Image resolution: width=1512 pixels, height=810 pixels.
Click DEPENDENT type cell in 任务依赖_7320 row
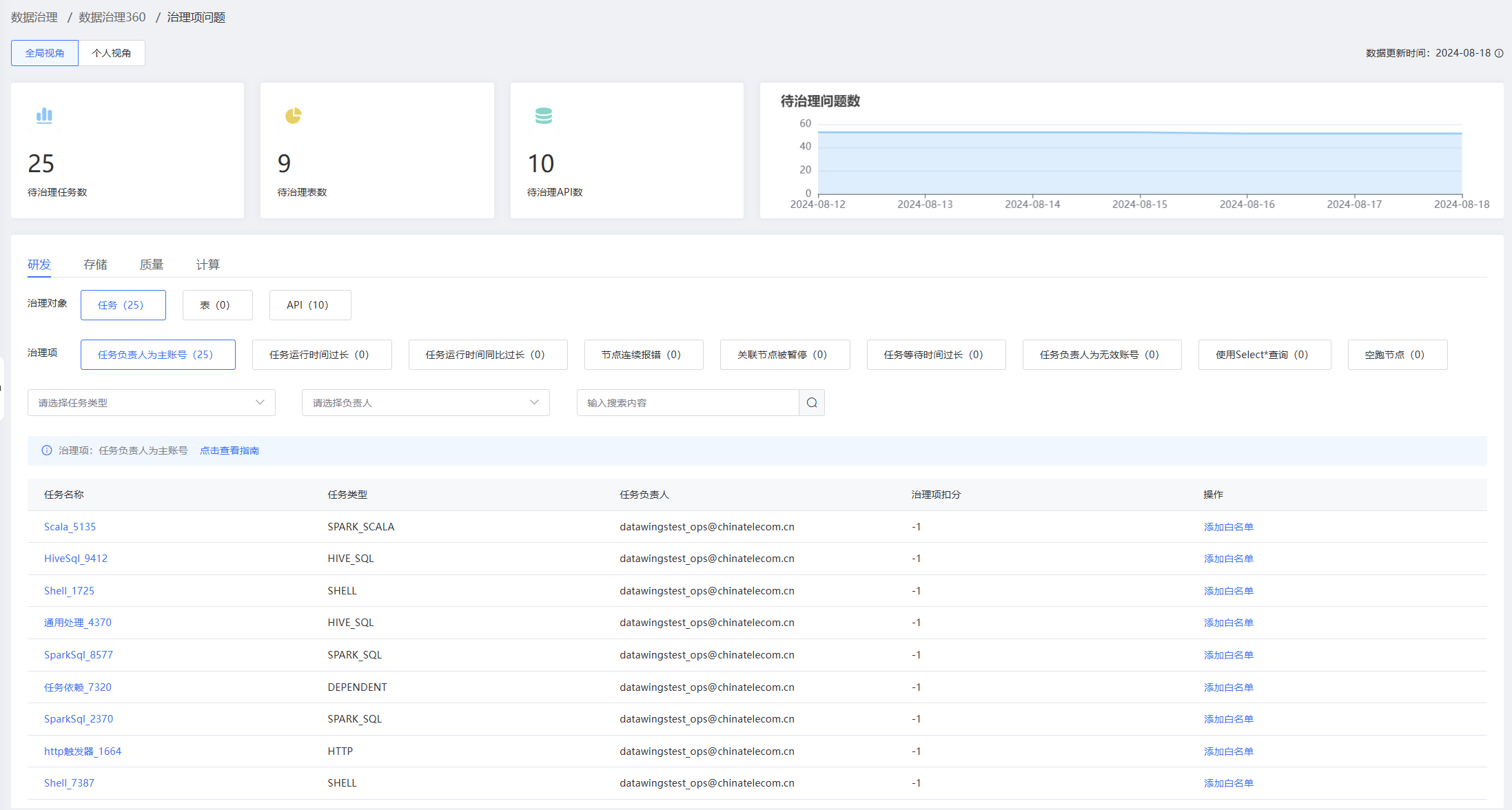point(358,687)
